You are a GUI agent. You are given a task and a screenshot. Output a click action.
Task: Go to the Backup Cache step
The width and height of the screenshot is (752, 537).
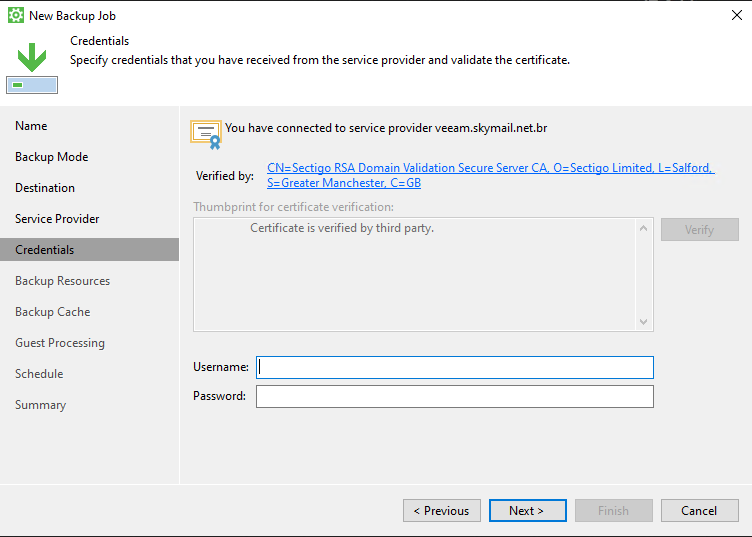tap(53, 312)
